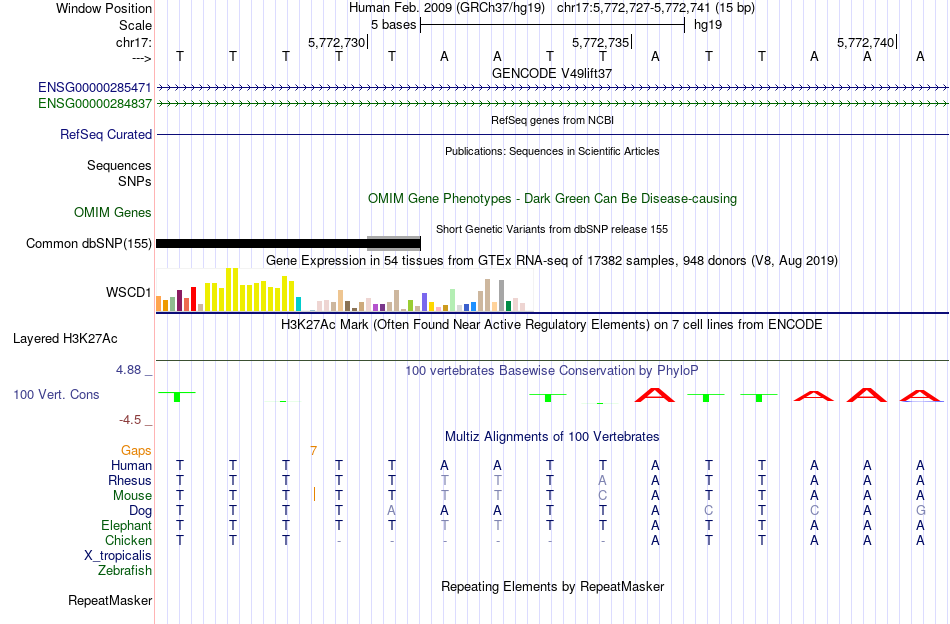Click RefSeq genes from NCBI title
The width and height of the screenshot is (950, 624).
click(x=552, y=120)
